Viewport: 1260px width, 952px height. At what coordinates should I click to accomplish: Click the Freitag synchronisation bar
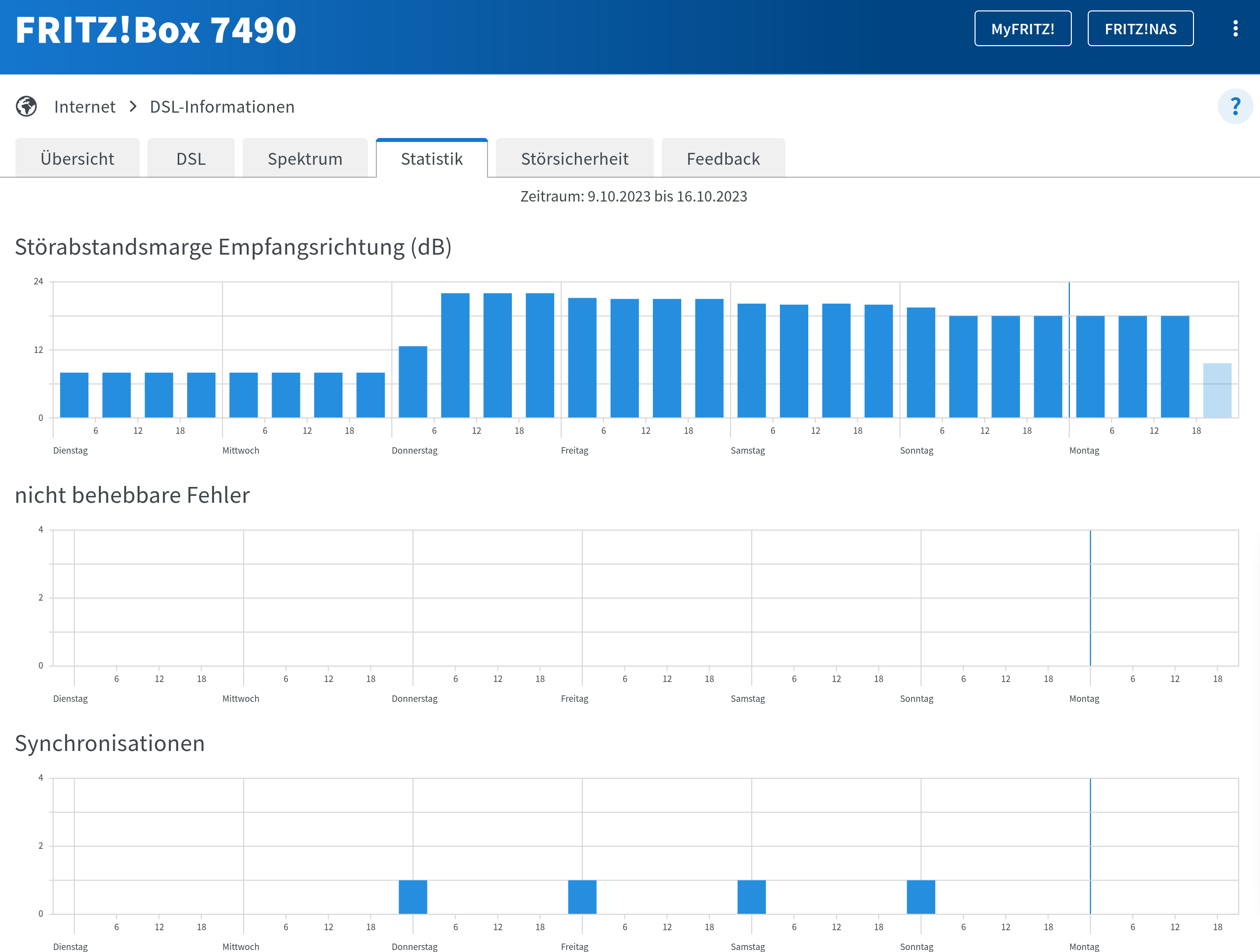581,897
